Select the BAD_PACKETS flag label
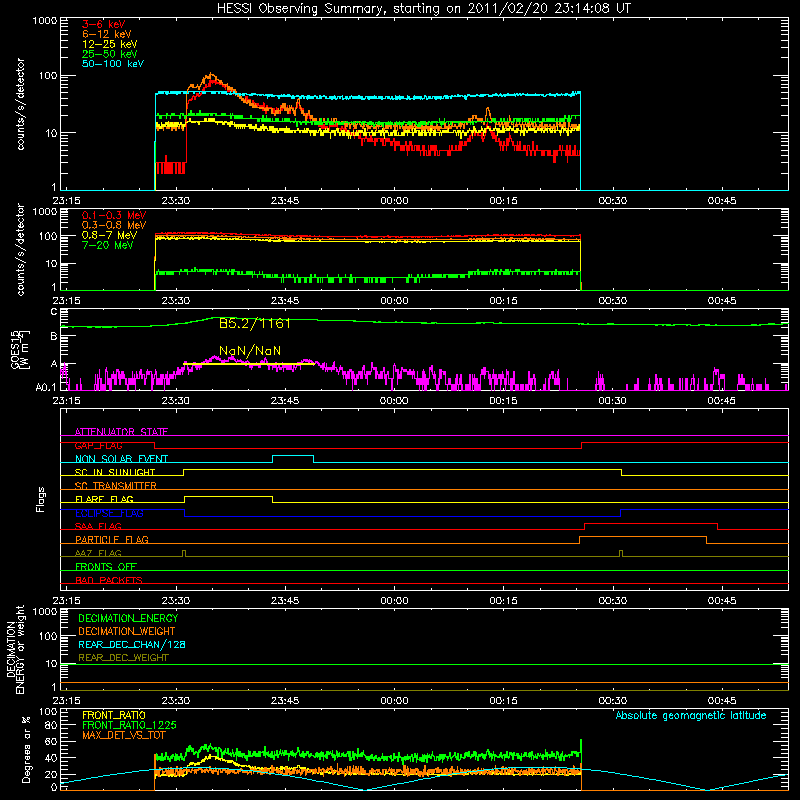 [x=109, y=580]
